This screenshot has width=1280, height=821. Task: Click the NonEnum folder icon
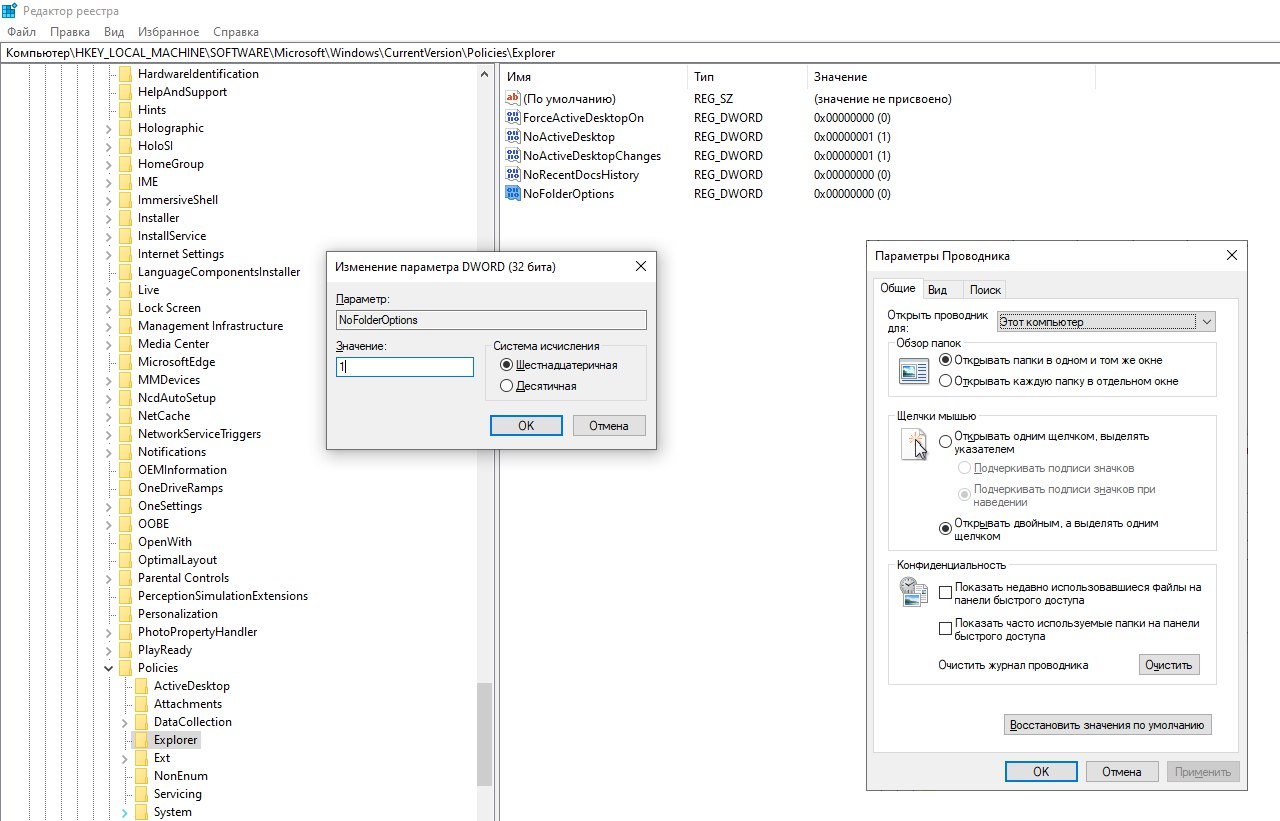pos(141,776)
